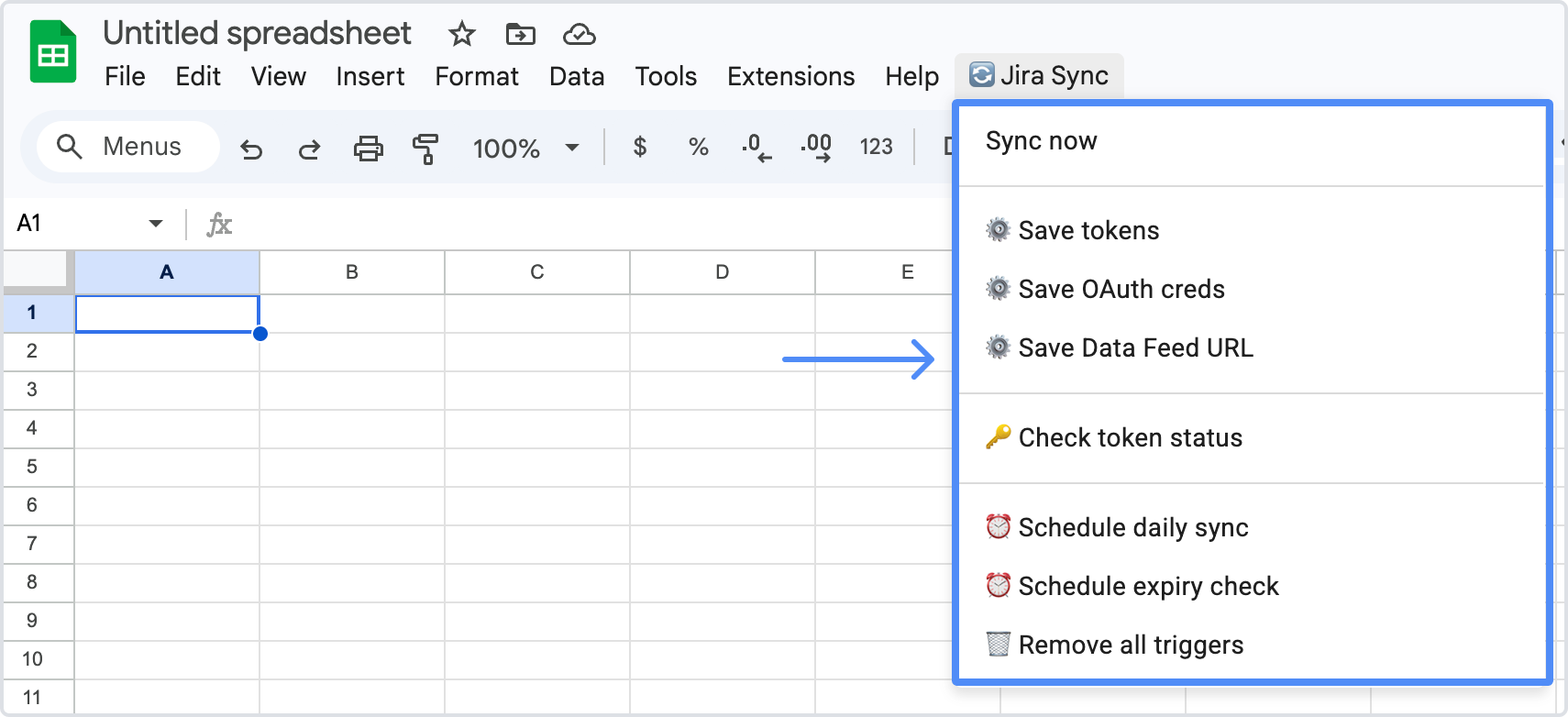Expand the A1 name box dropdown

click(156, 224)
